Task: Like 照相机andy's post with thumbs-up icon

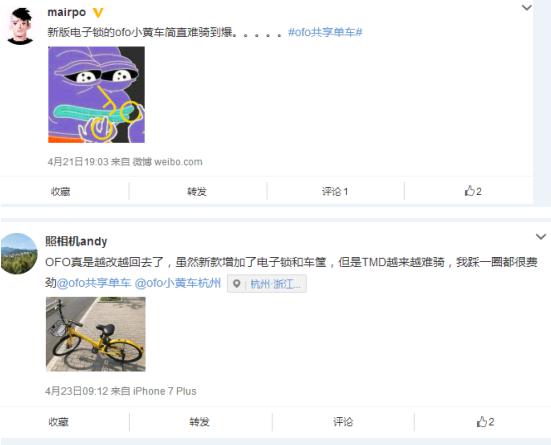Action: coord(485,421)
